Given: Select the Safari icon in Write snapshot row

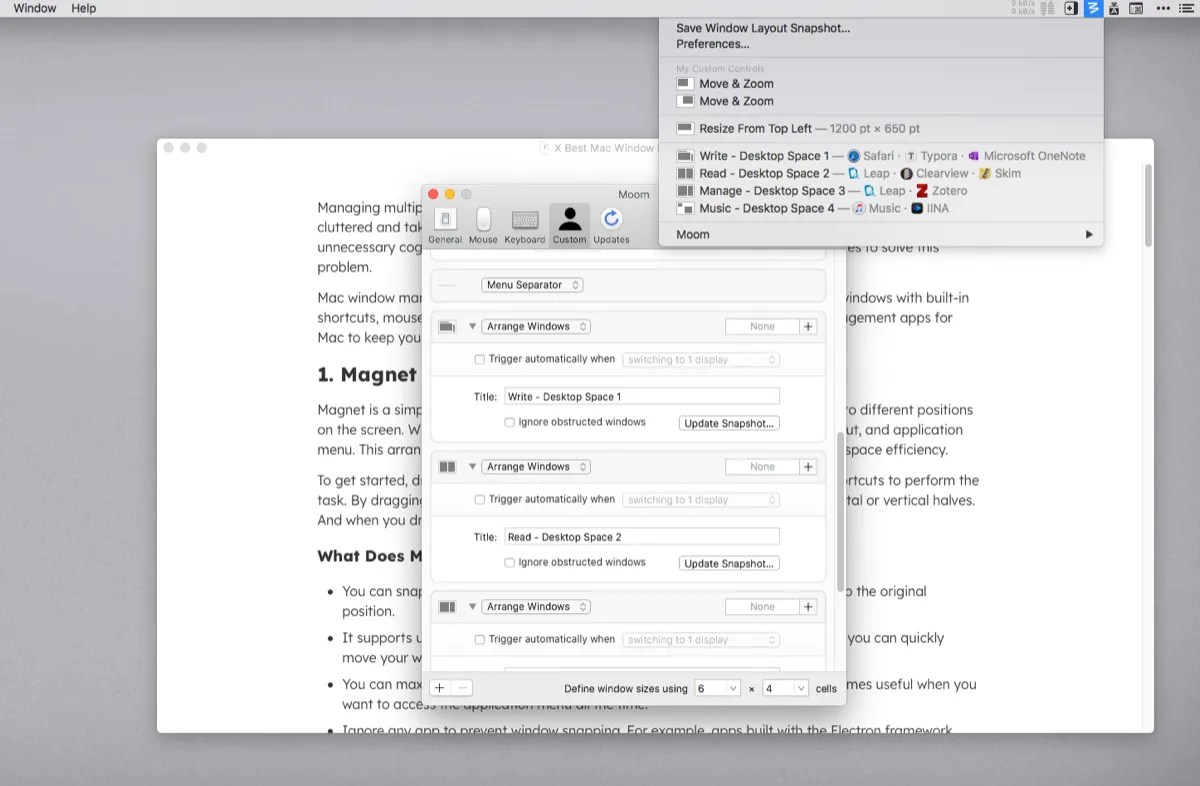Looking at the screenshot, I should pyautogui.click(x=852, y=156).
